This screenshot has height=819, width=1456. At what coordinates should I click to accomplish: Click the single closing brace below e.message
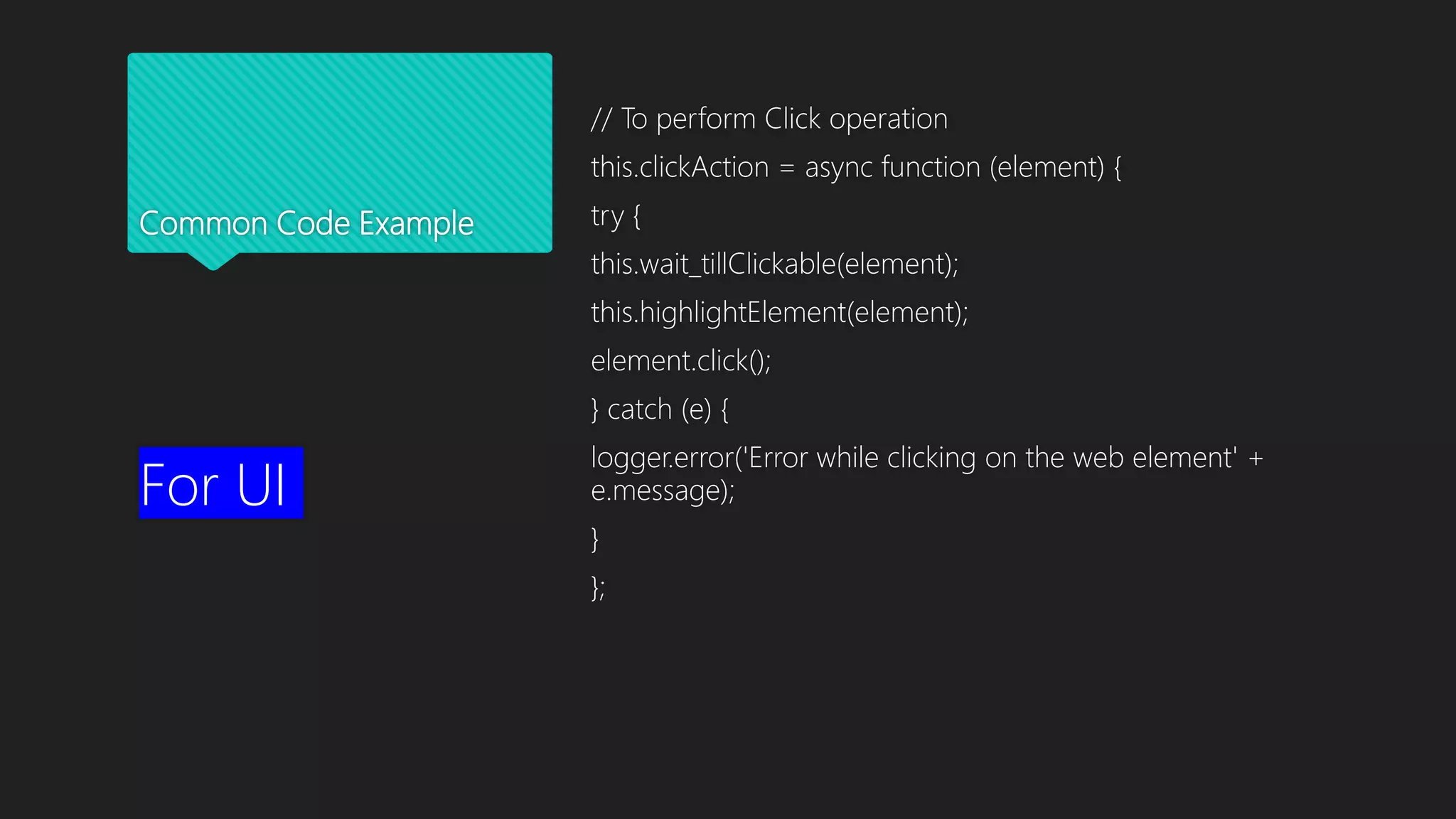pos(595,539)
